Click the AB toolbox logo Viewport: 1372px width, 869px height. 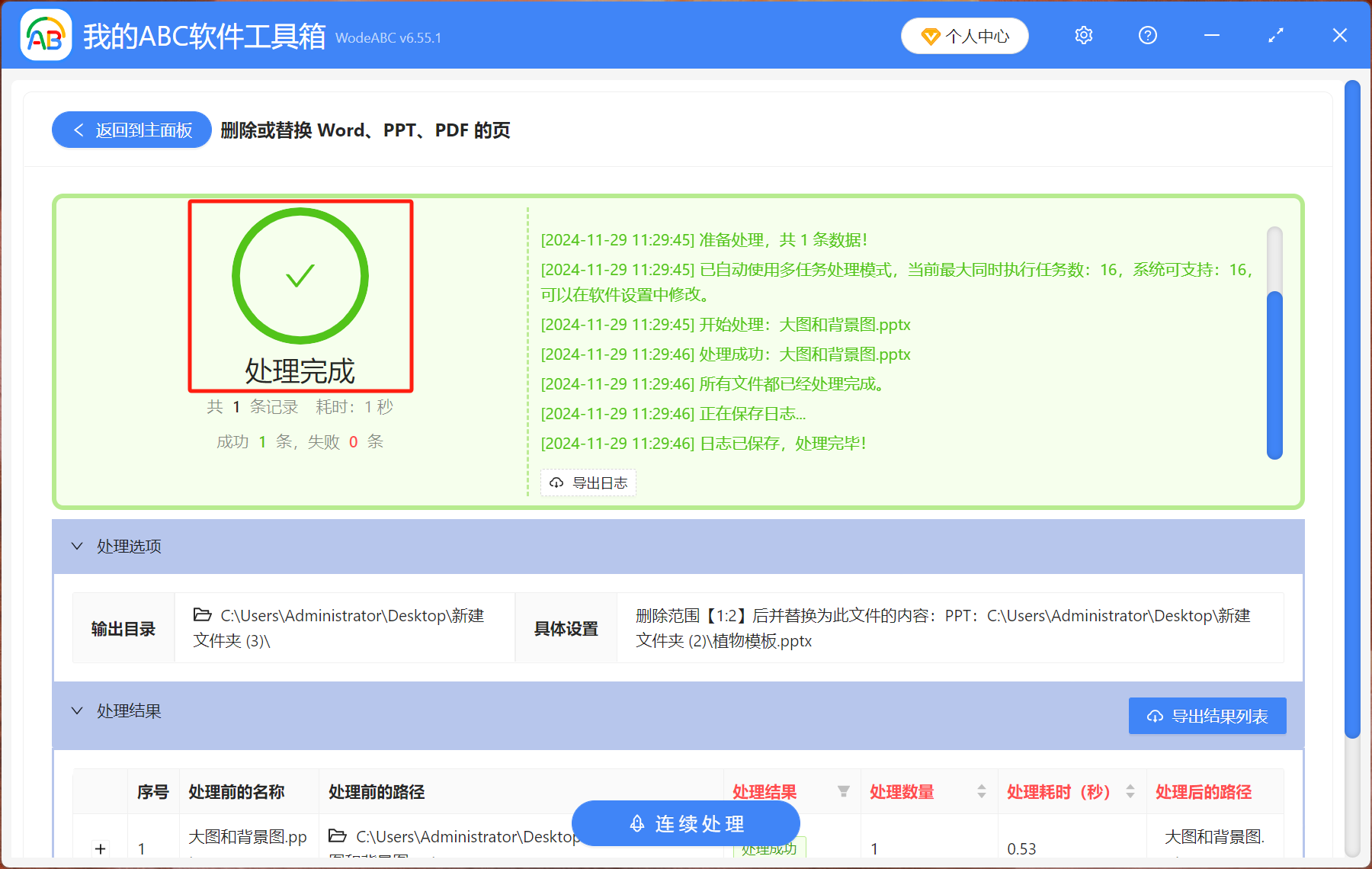[46, 34]
